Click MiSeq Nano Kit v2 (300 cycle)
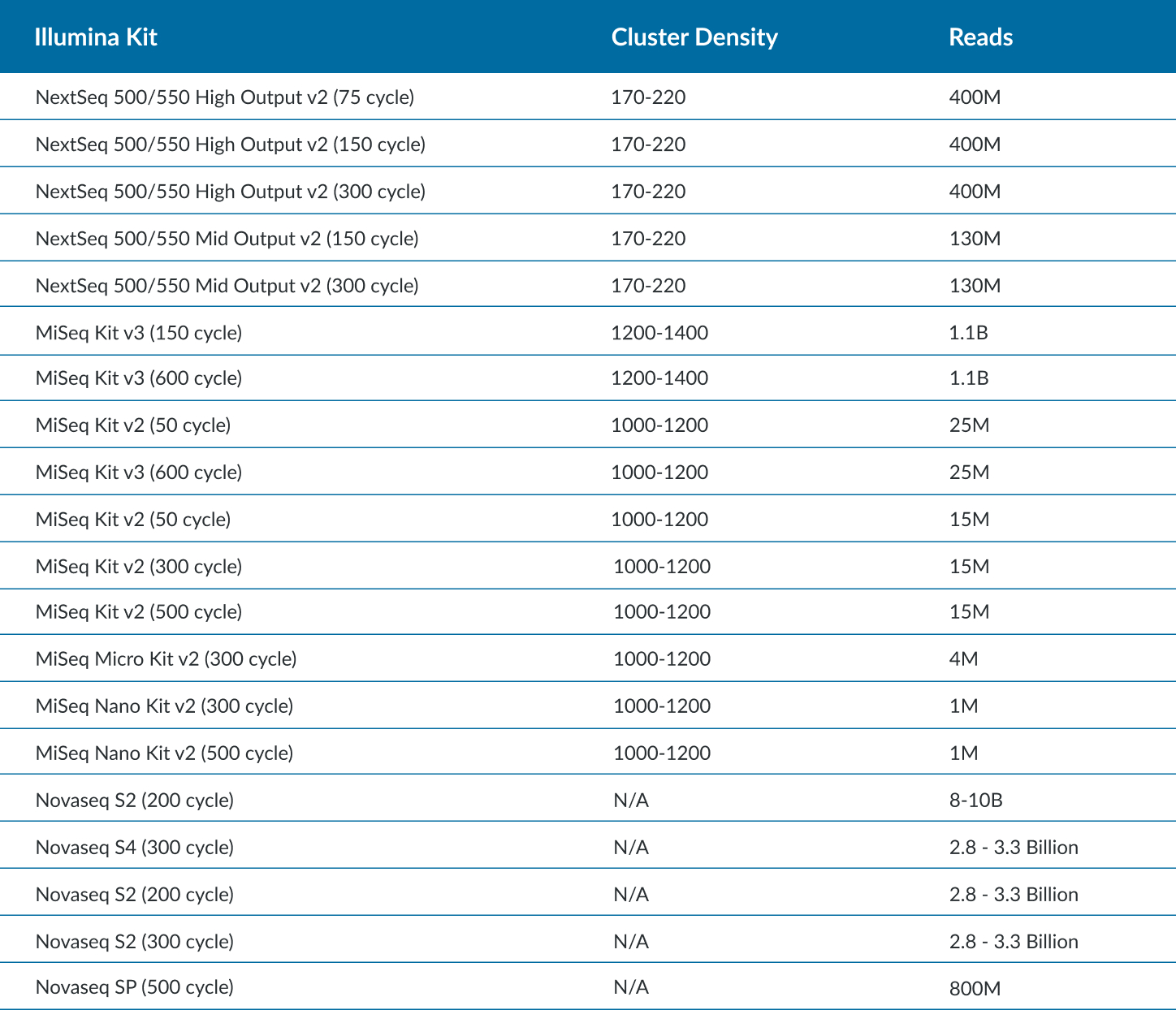 [165, 706]
